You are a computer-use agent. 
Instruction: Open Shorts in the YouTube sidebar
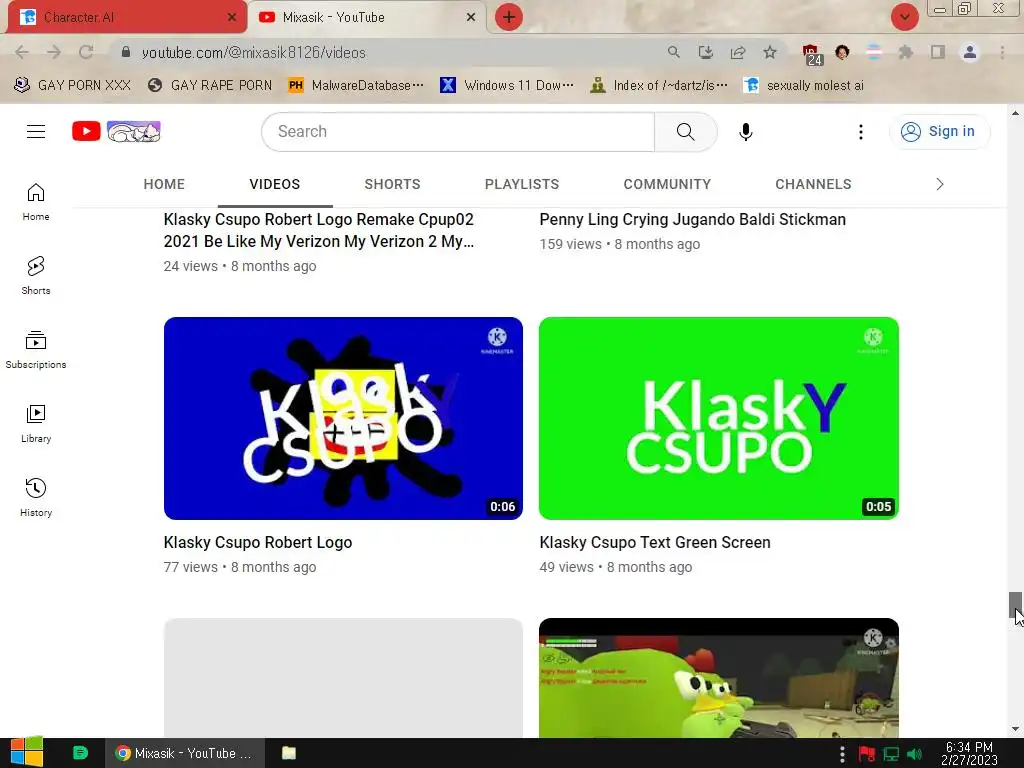click(36, 276)
